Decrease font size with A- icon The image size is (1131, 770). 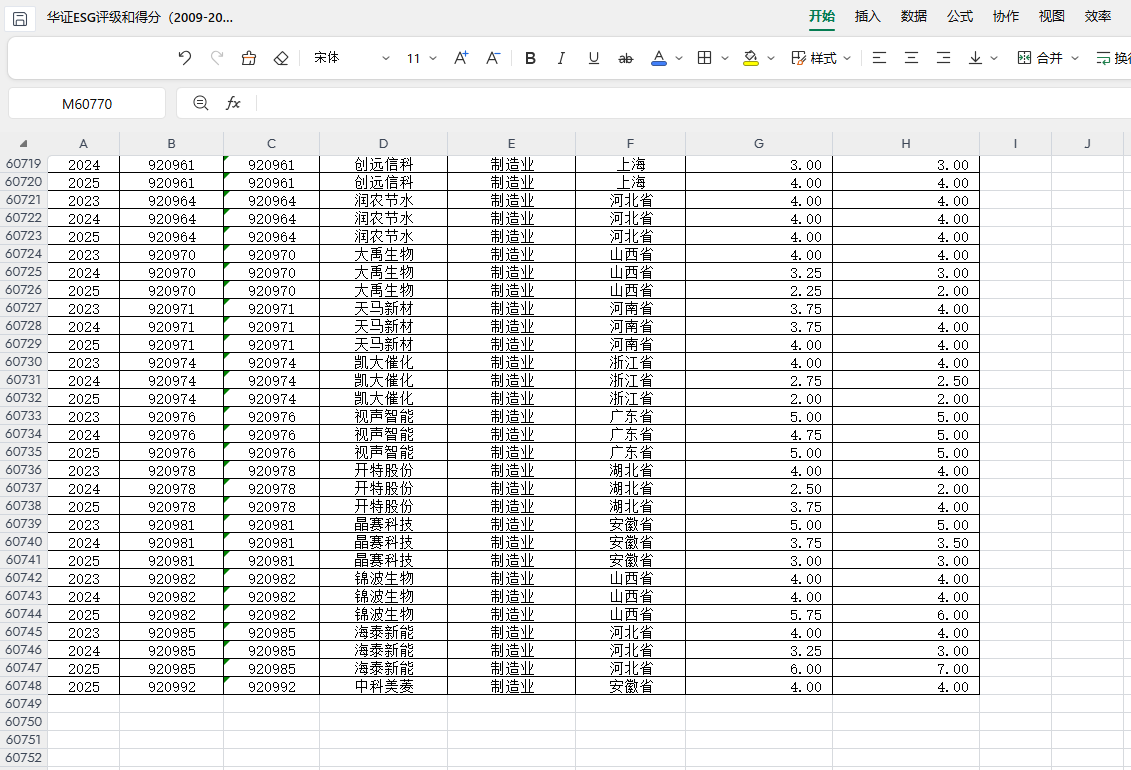(493, 58)
